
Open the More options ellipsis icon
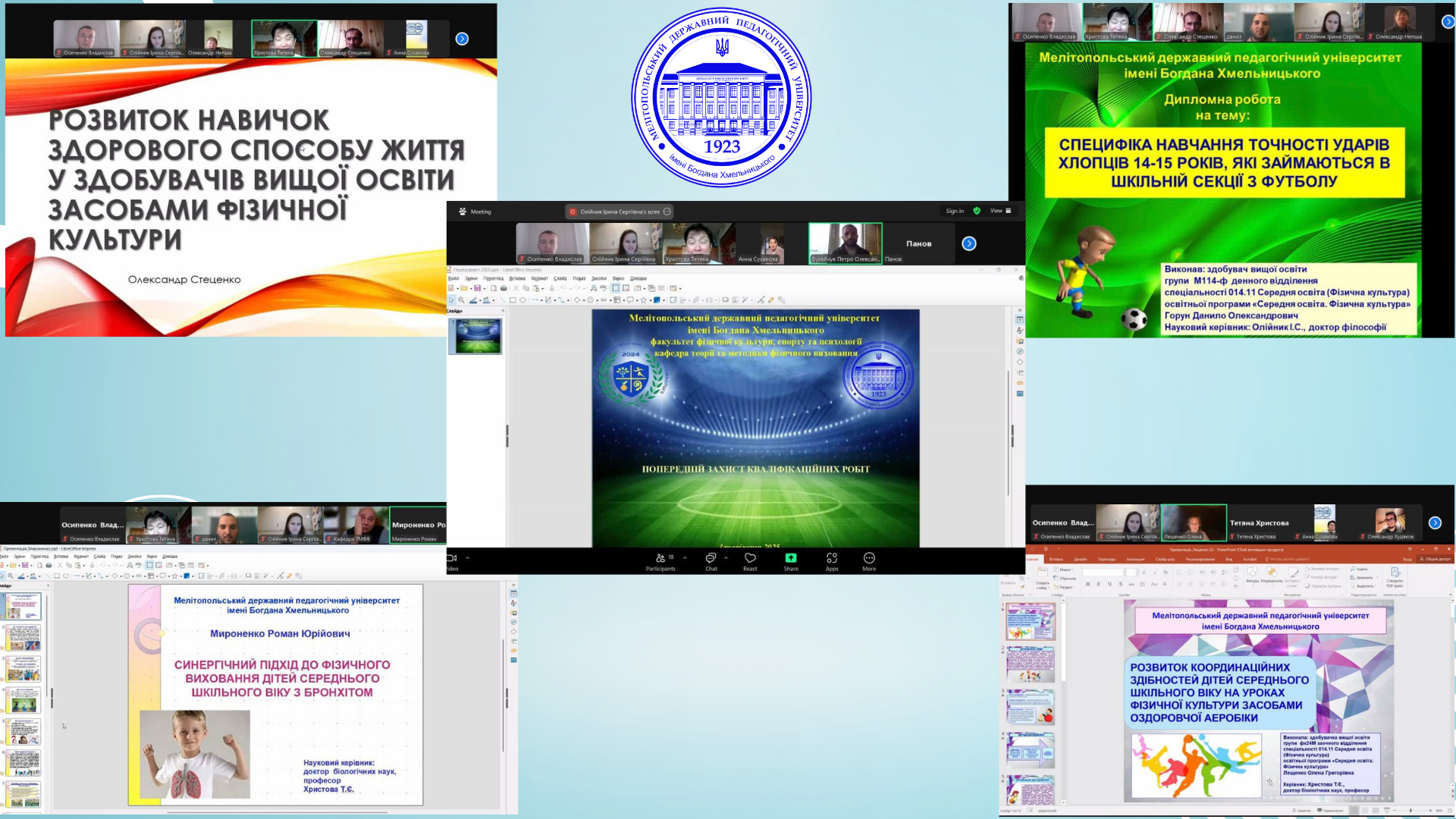point(869,558)
